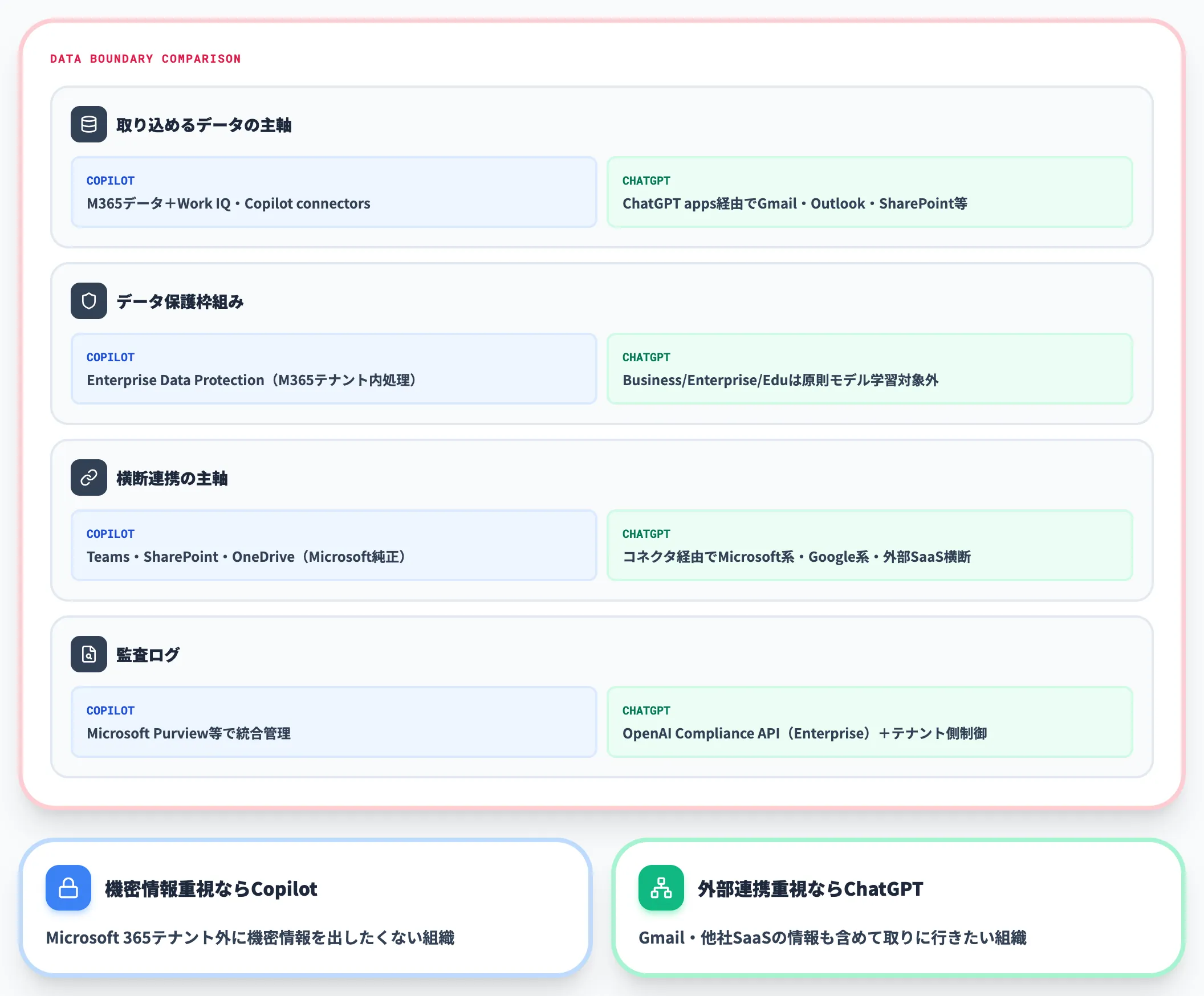Click the database icon beside 取り込めるデータの主軸

pyautogui.click(x=89, y=124)
